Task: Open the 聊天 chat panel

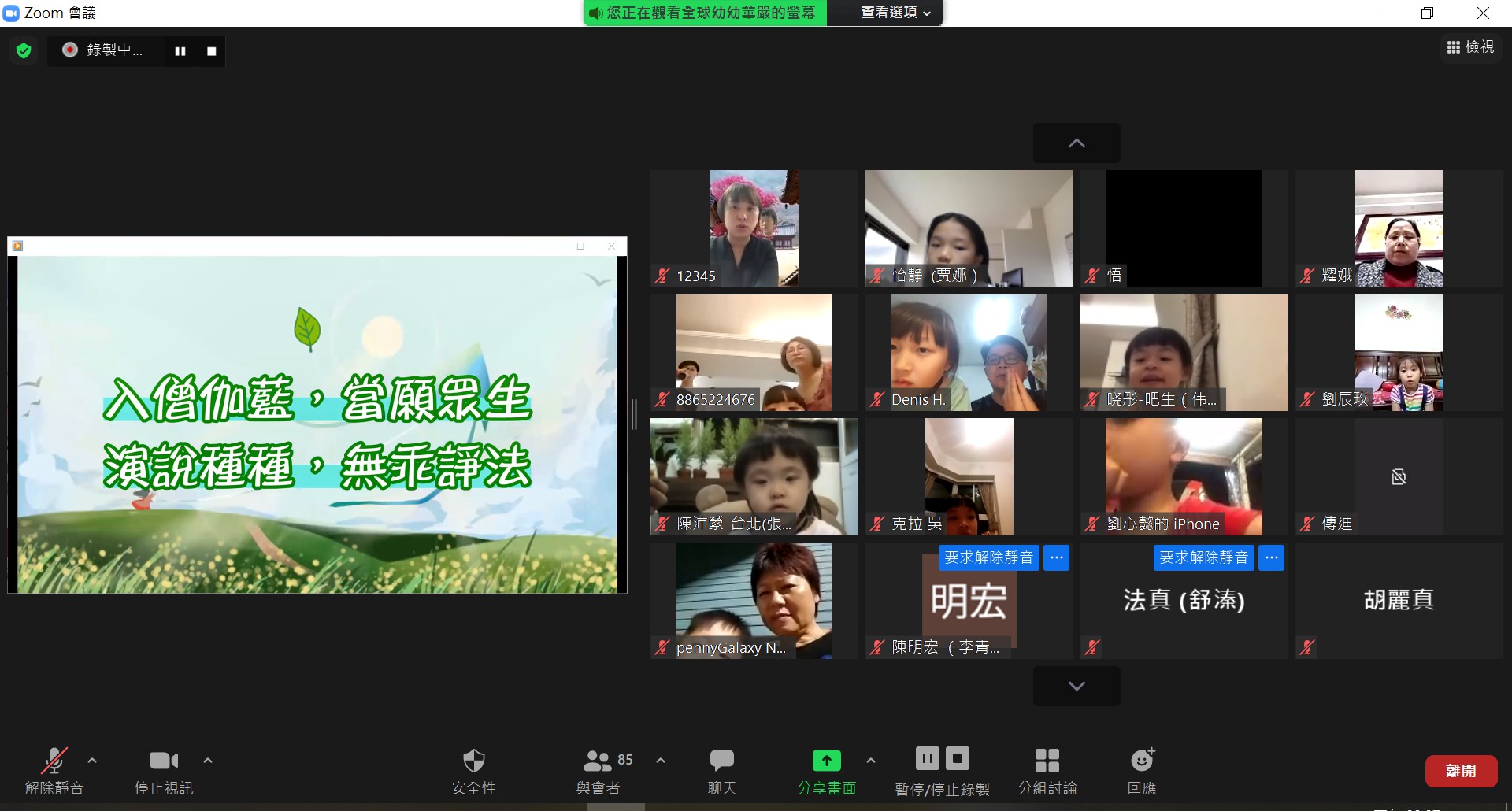Action: [721, 771]
